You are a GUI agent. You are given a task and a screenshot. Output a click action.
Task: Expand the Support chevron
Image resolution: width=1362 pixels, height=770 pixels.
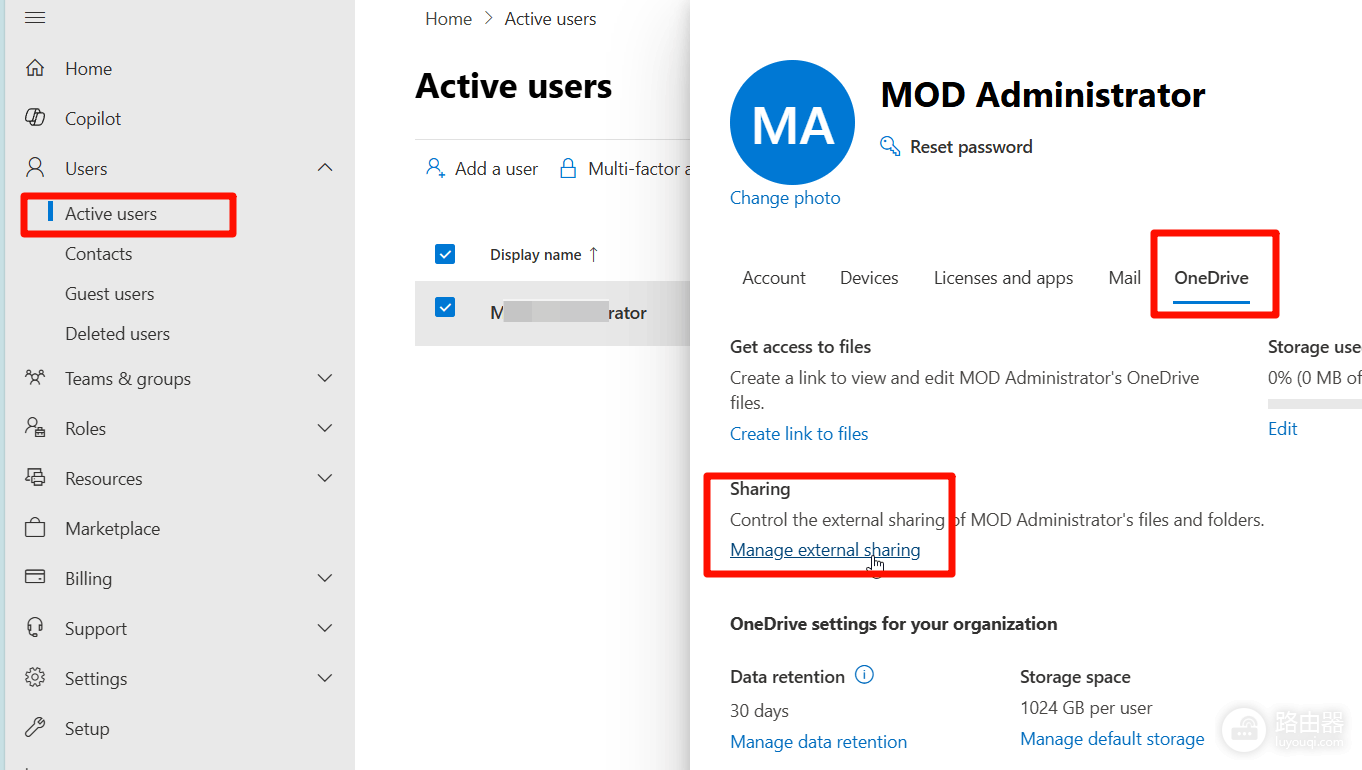(x=325, y=628)
